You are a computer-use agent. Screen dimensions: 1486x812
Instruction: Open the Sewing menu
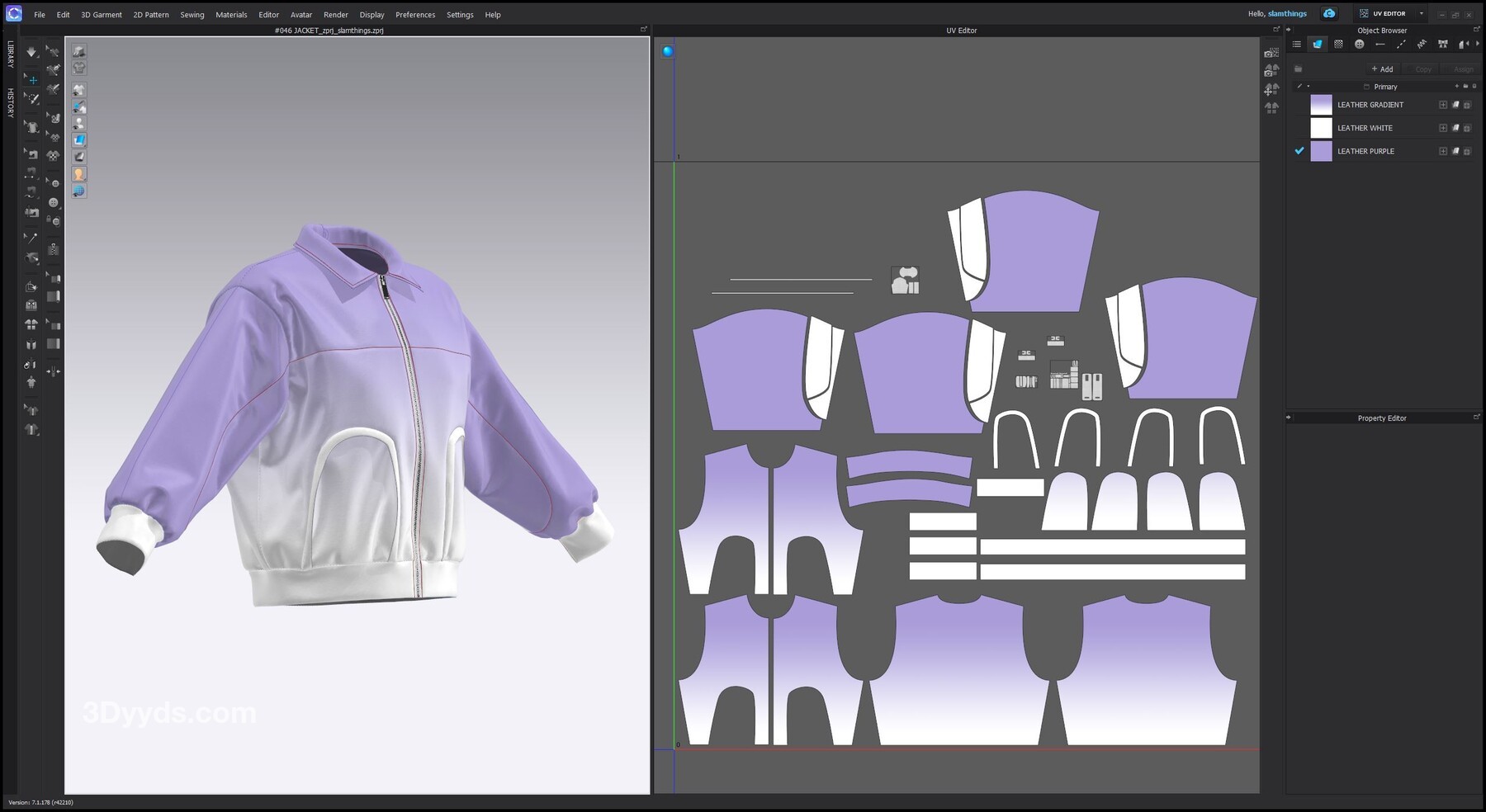pos(192,15)
